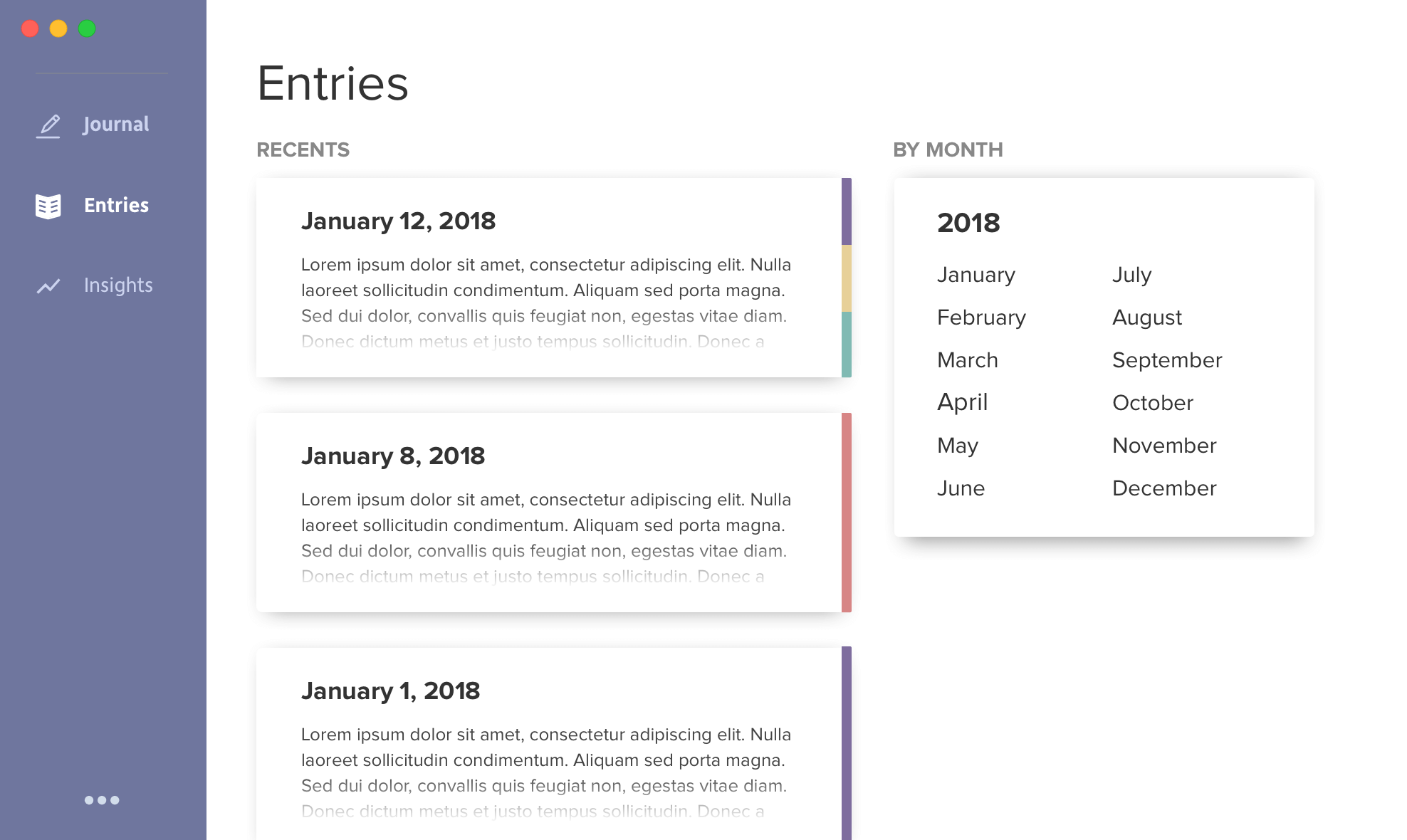Image resolution: width=1407 pixels, height=840 pixels.
Task: Click the red mood bar on January 8
Action: [x=847, y=513]
